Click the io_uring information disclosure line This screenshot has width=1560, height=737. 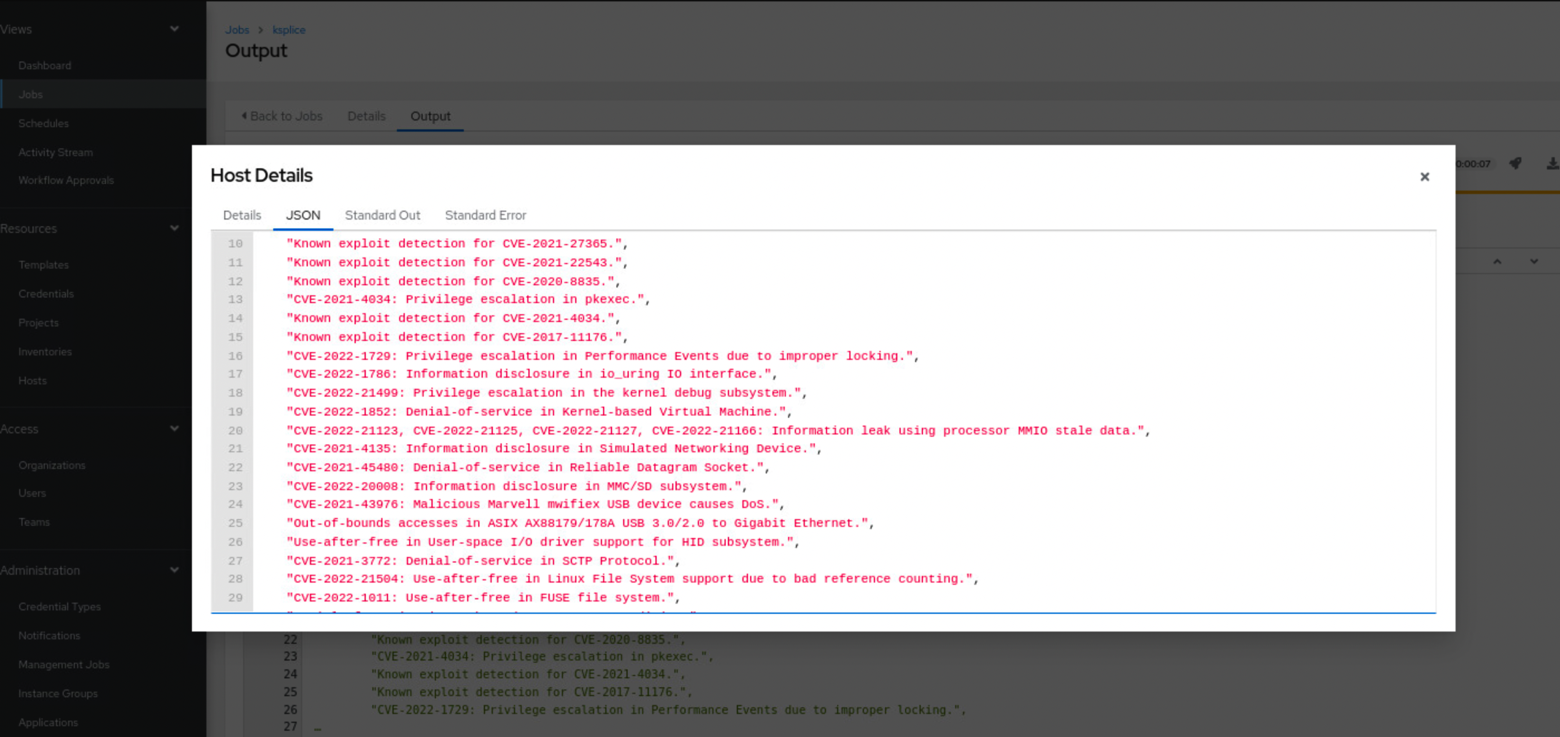pos(532,375)
